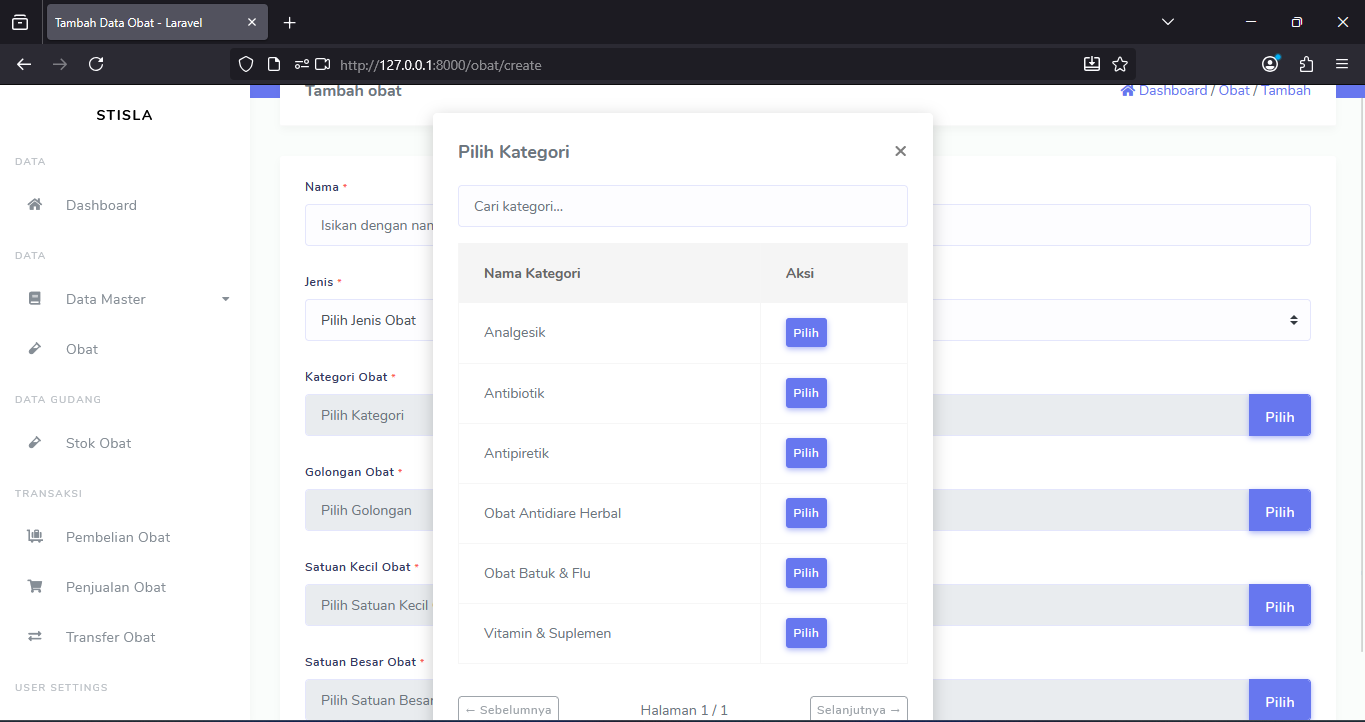1365x722 pixels.
Task: Go to Selanjutnya page in modal
Action: point(858,709)
